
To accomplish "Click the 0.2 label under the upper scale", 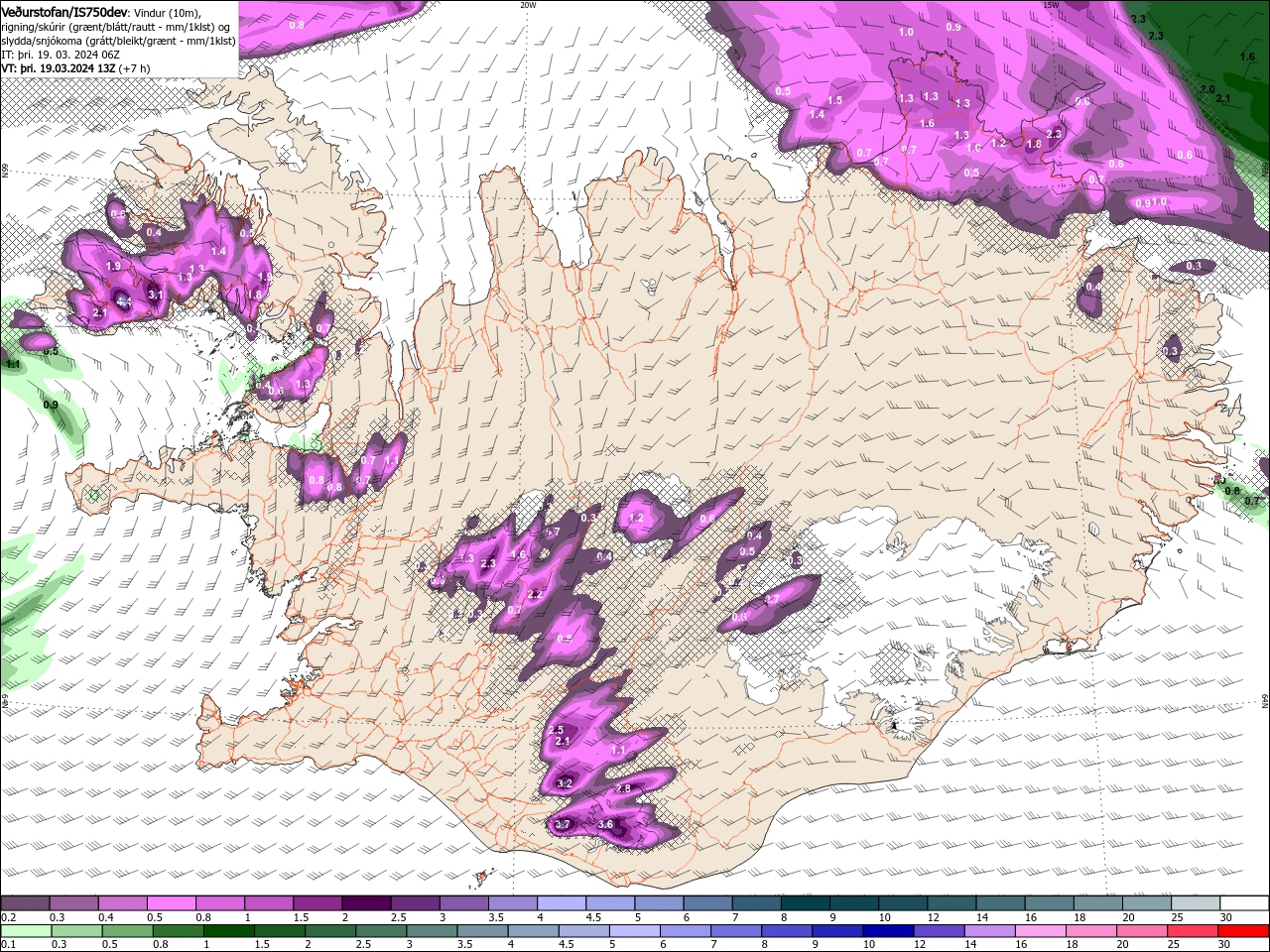I will [9, 917].
